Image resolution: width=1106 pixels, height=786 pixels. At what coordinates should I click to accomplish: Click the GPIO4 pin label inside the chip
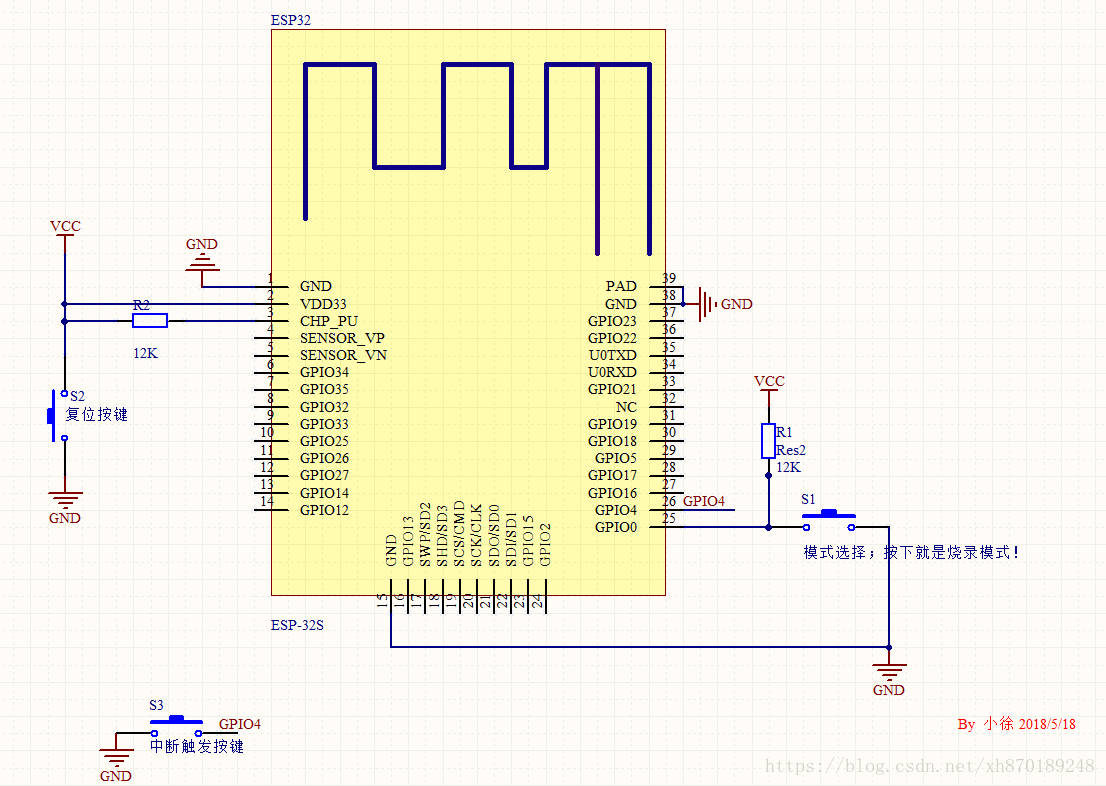(616, 510)
